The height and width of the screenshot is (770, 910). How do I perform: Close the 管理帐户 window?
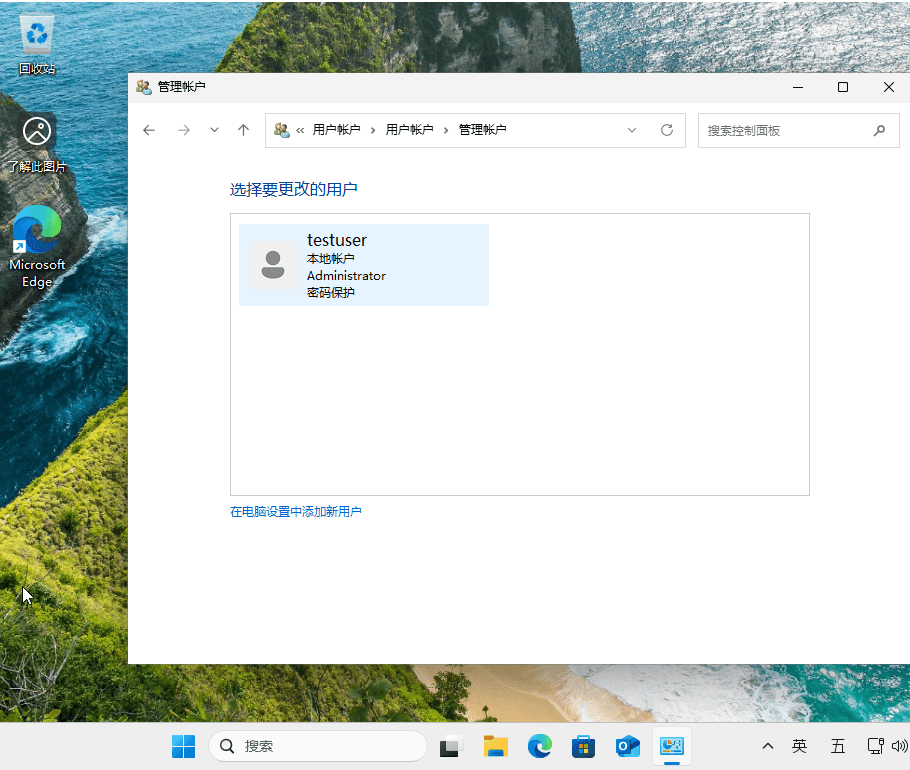(889, 87)
